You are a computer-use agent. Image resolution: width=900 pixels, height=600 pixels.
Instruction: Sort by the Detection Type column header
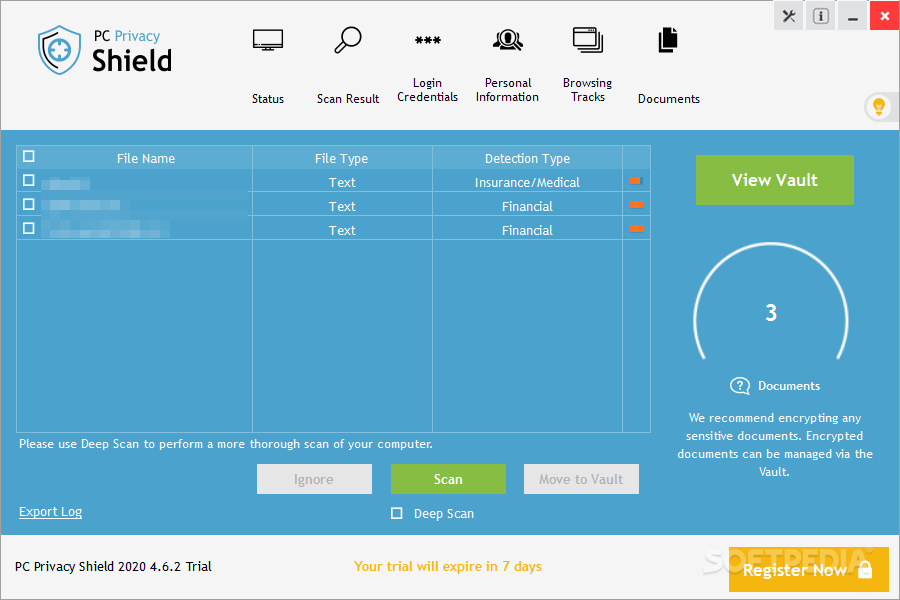(x=527, y=158)
